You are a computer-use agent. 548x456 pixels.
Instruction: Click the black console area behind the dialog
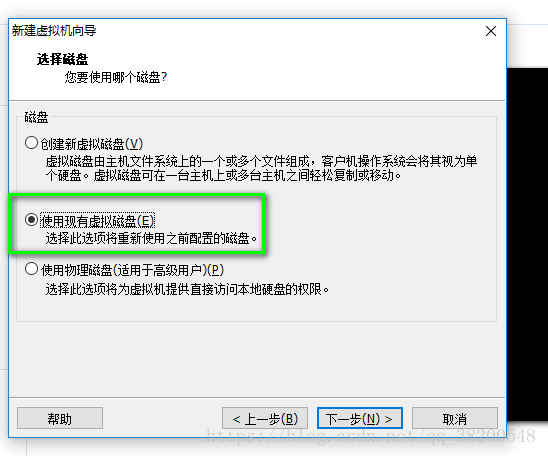527,245
